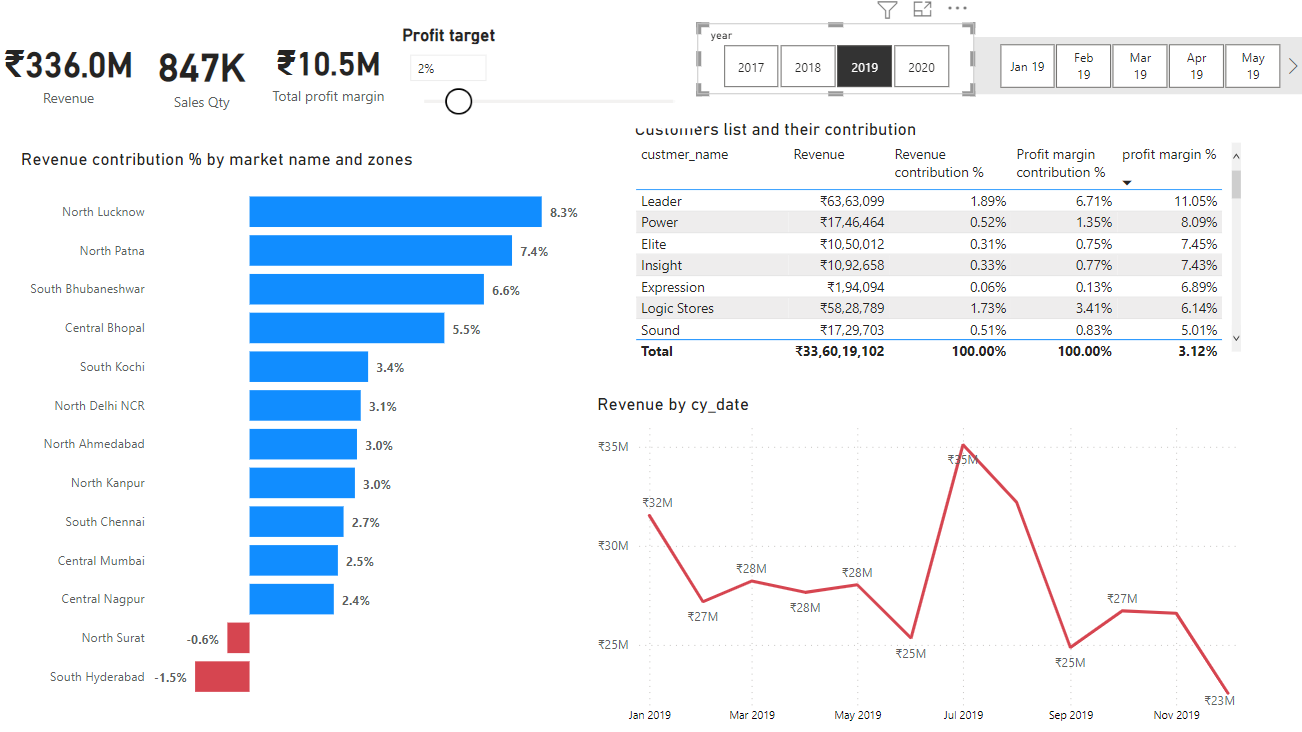Click the North Patna bar
The width and height of the screenshot is (1302, 732).
[x=381, y=250]
